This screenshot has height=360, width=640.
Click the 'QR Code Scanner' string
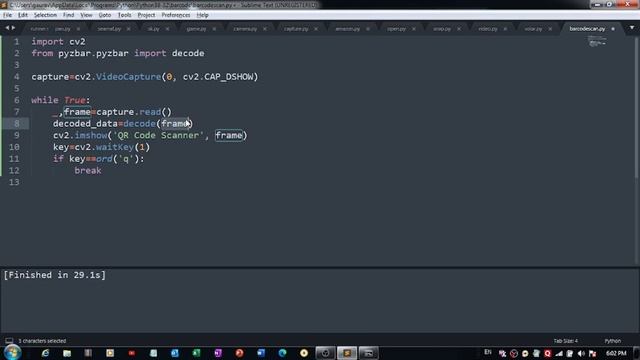158,136
